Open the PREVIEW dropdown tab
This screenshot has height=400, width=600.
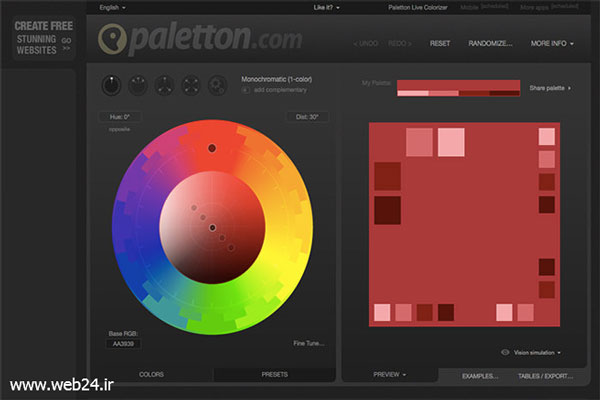(389, 374)
